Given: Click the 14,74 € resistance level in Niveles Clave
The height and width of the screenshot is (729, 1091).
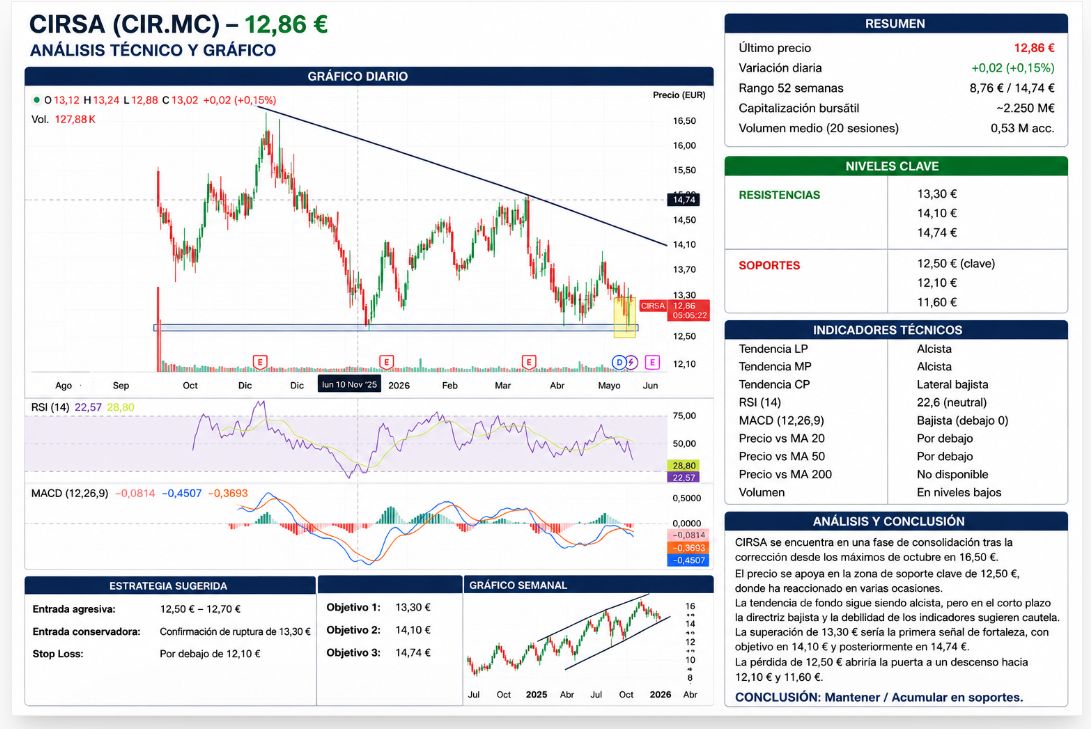Looking at the screenshot, I should pyautogui.click(x=937, y=232).
